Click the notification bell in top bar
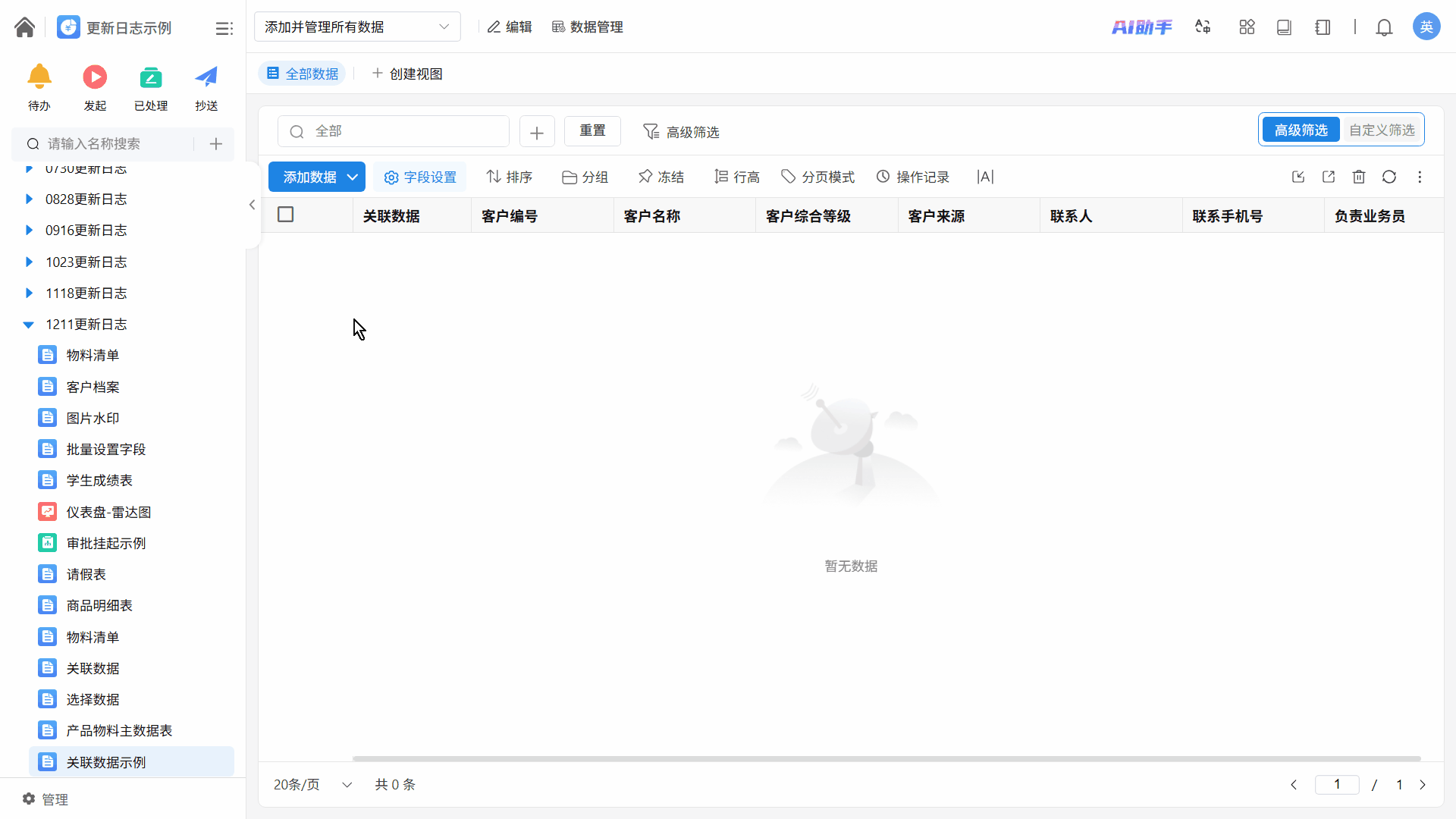The height and width of the screenshot is (819, 1456). click(x=1384, y=27)
